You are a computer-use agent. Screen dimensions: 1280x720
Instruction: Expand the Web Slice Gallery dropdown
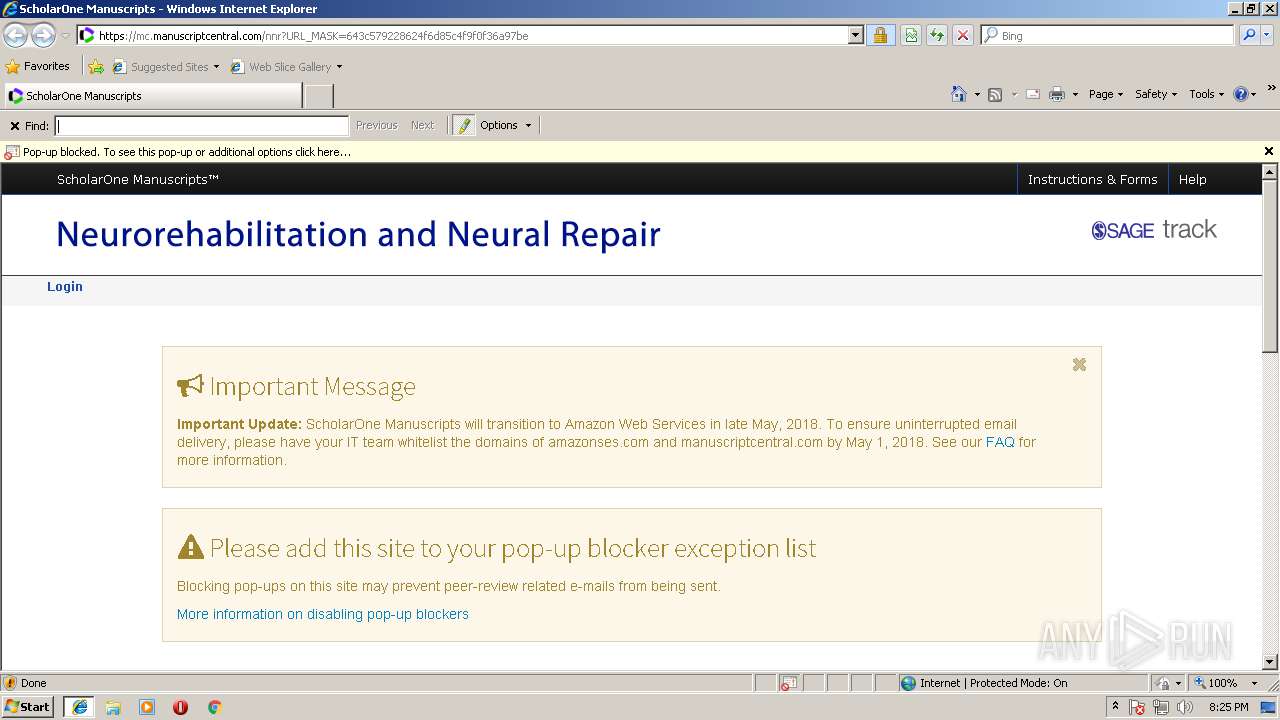[x=339, y=67]
